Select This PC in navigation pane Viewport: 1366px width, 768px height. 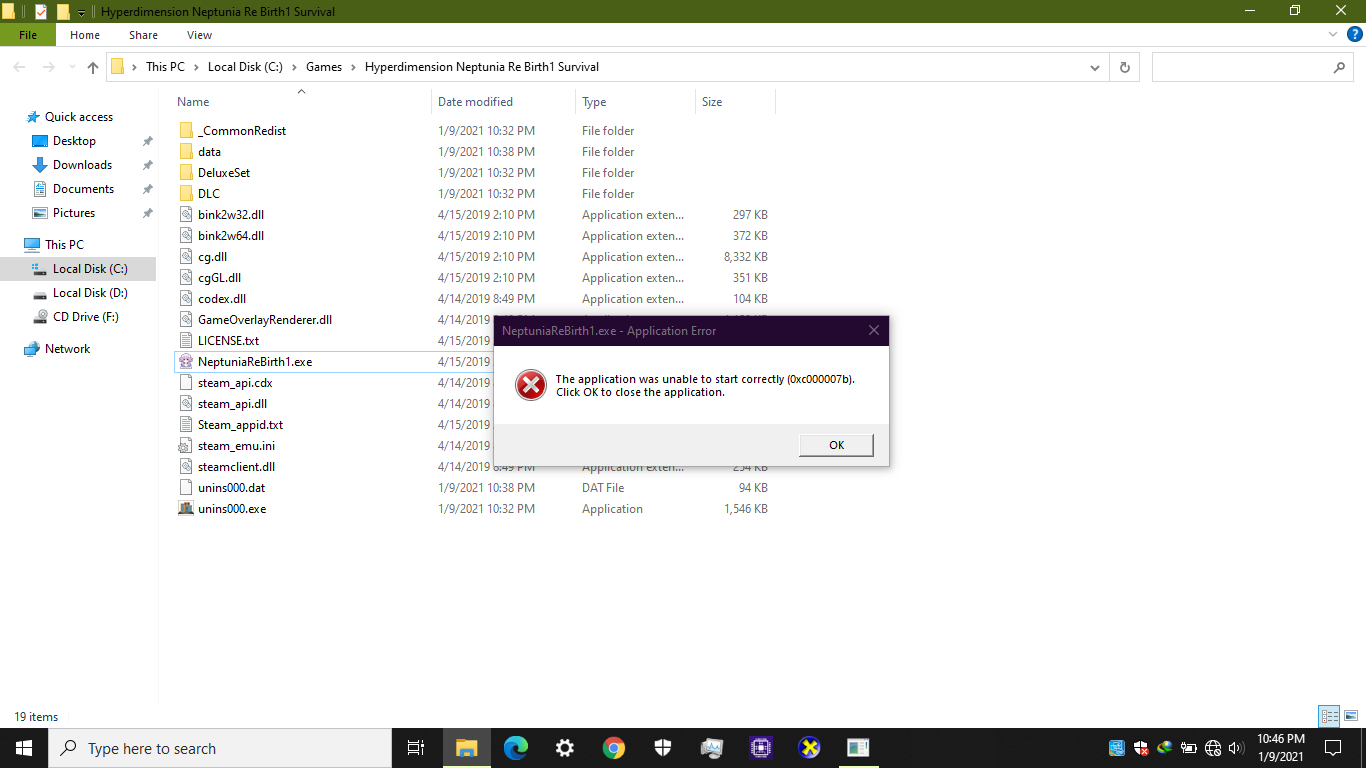pyautogui.click(x=64, y=245)
